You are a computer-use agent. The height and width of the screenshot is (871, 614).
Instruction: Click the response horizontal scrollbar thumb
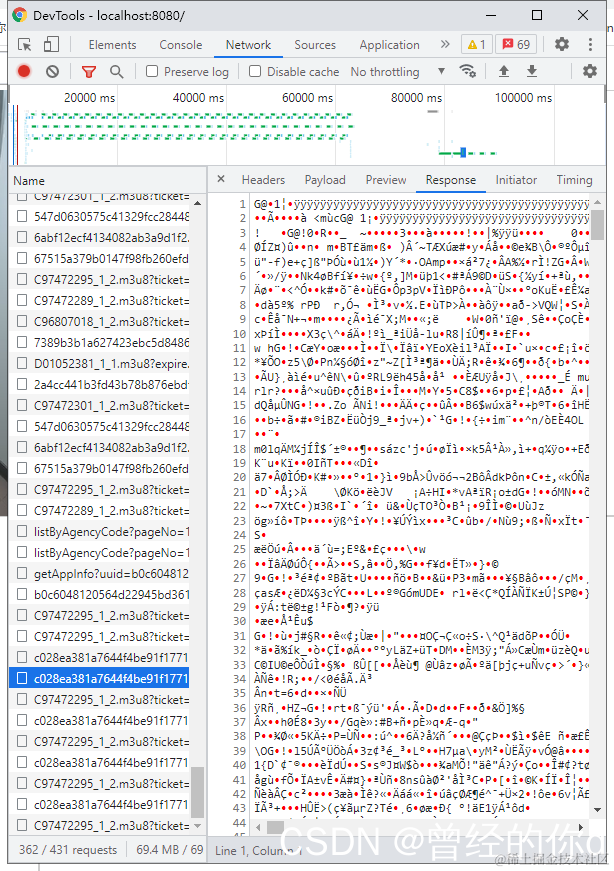[x=275, y=827]
